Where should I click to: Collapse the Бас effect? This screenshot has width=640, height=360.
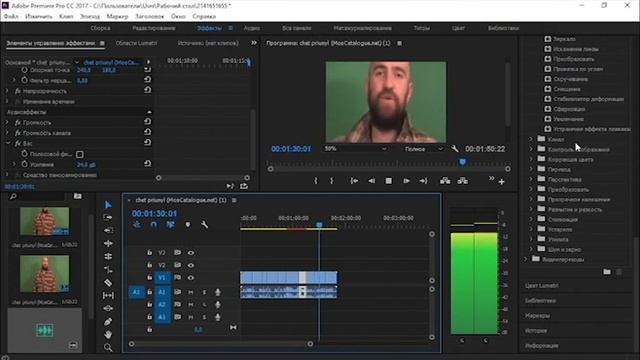click(8, 143)
